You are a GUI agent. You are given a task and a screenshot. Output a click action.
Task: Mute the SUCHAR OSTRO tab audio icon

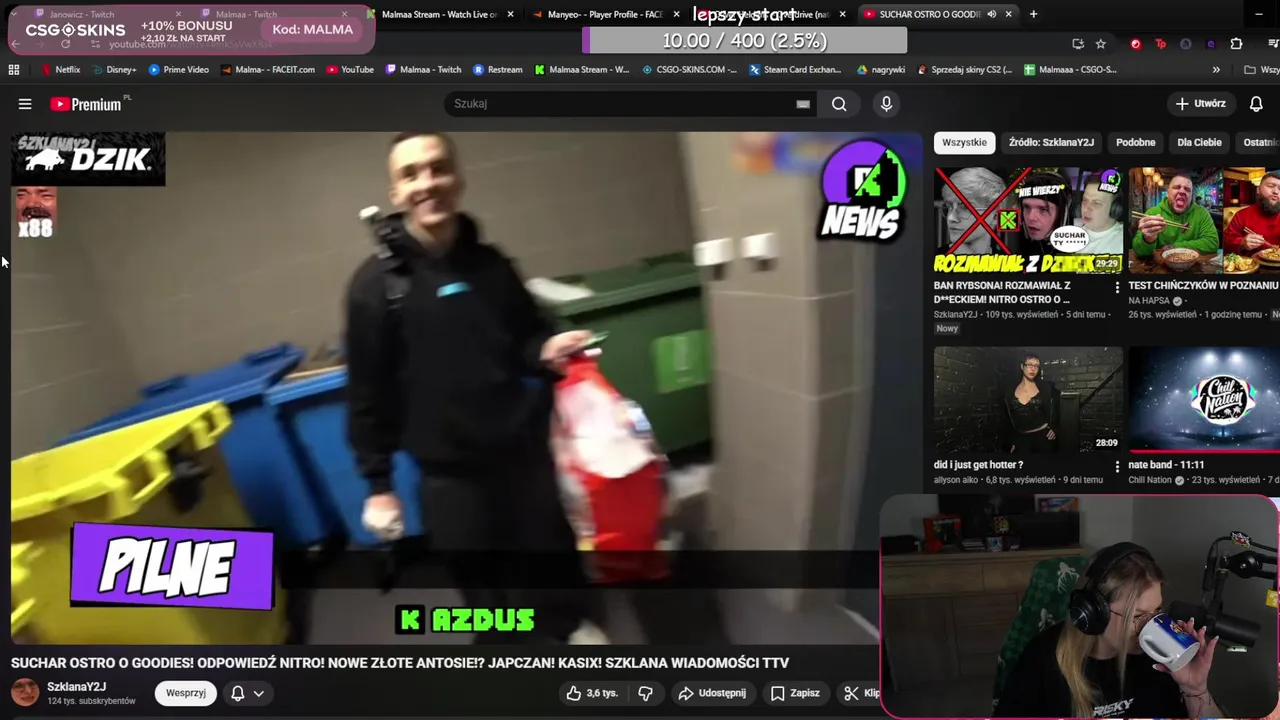(991, 14)
